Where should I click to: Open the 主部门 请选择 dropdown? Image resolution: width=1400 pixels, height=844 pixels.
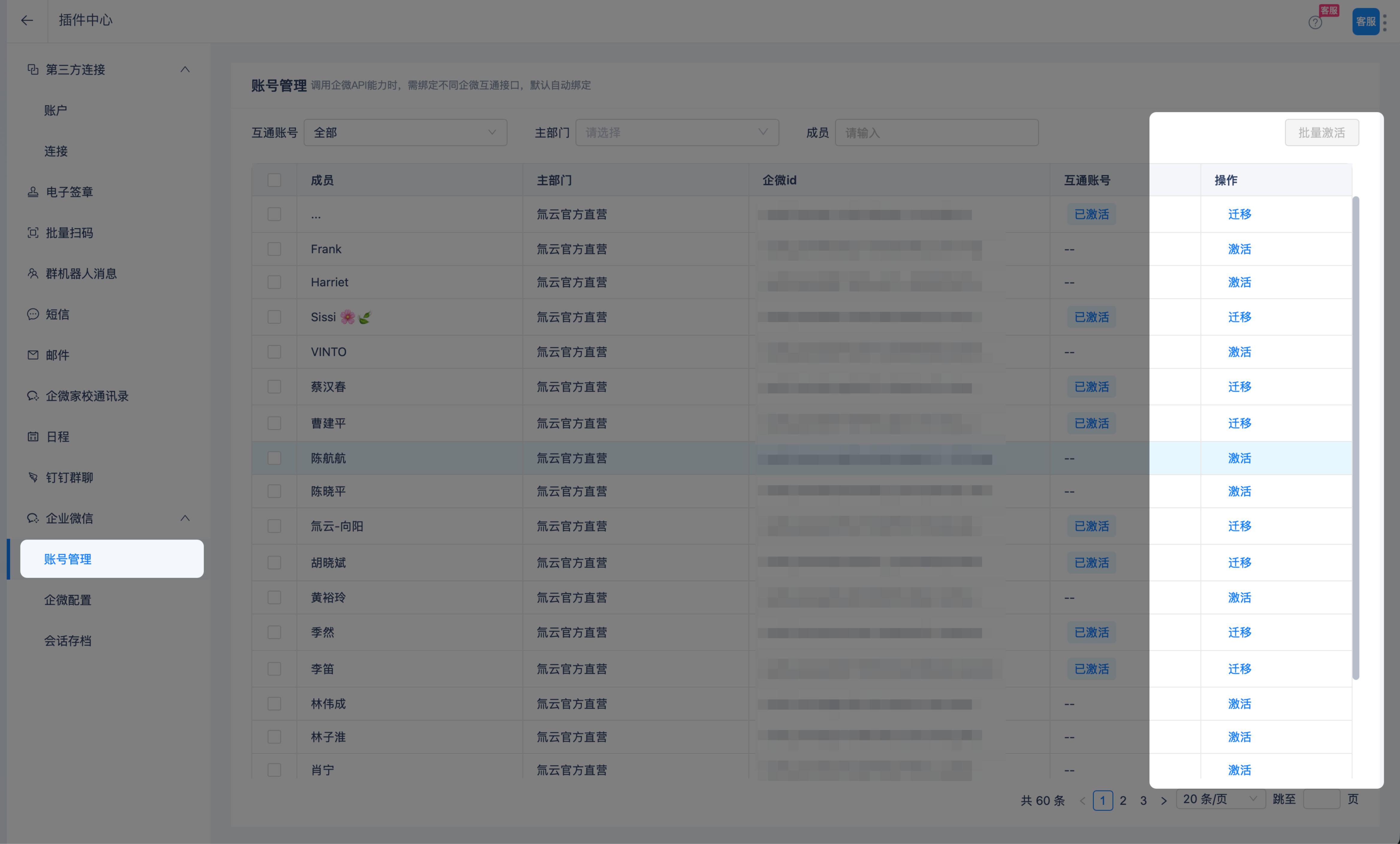(x=677, y=132)
